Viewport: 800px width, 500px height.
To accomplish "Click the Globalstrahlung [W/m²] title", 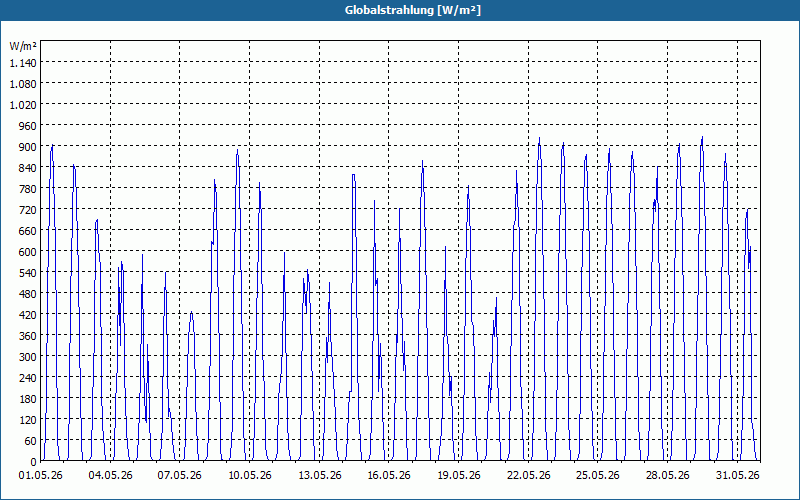I will click(413, 10).
